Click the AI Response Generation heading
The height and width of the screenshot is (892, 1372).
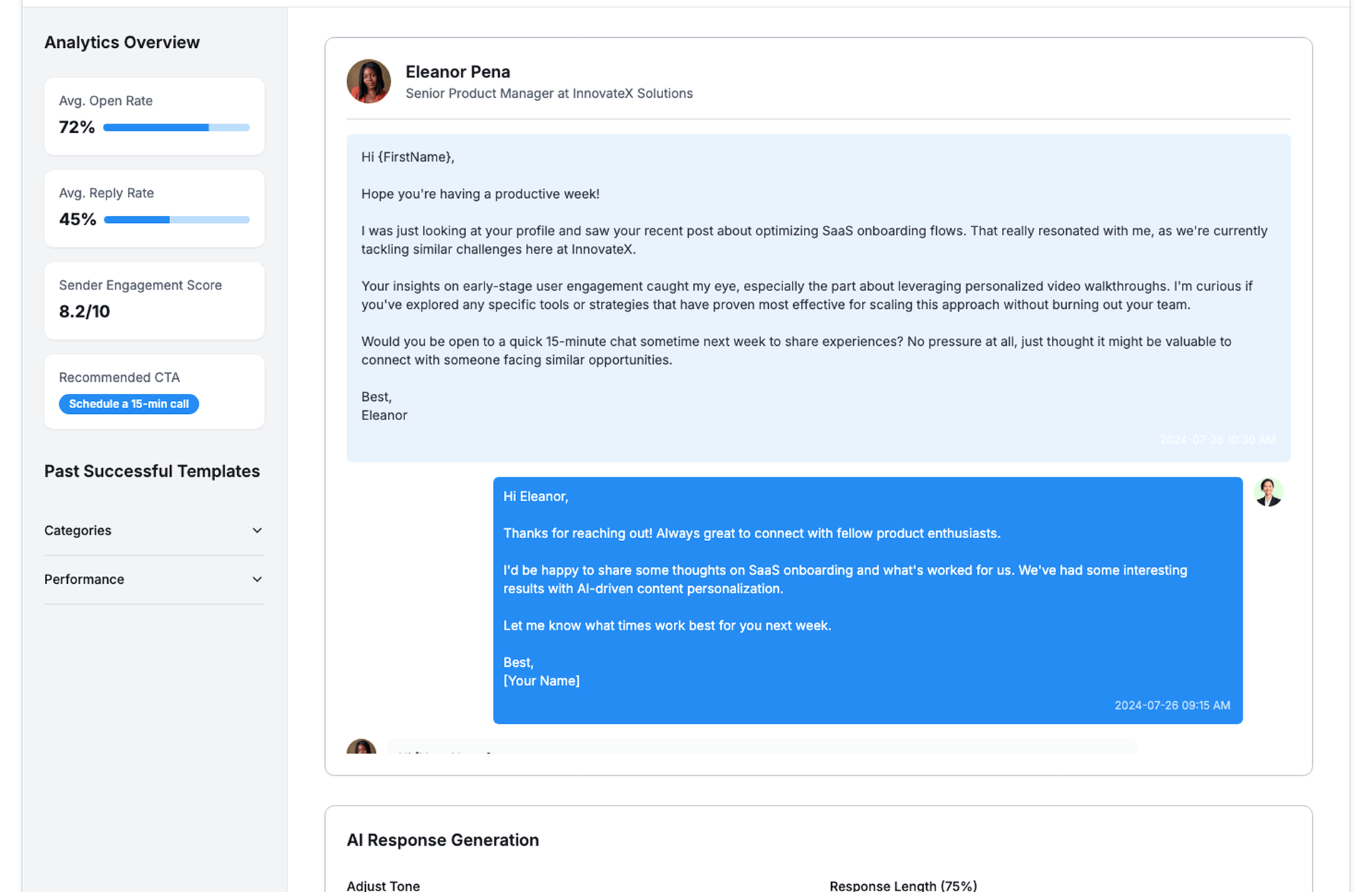442,840
